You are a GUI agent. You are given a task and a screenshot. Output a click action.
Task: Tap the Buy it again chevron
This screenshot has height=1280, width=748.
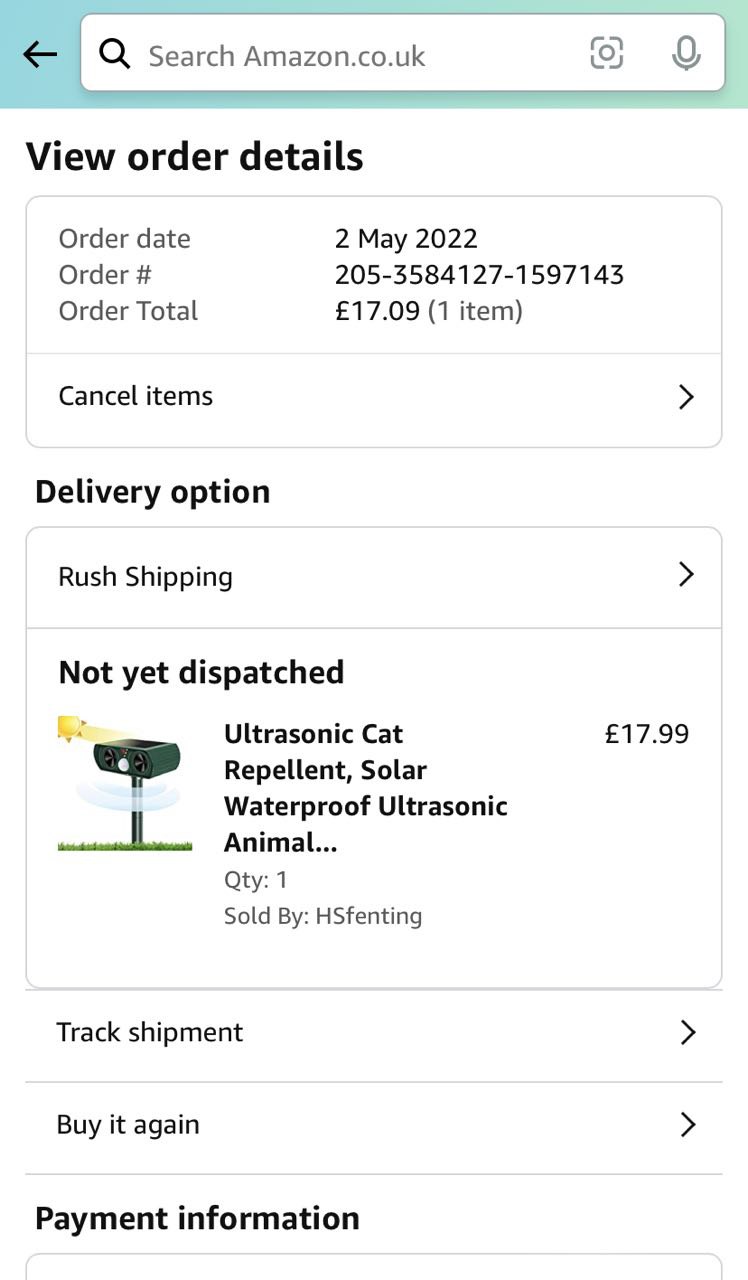pos(687,1126)
